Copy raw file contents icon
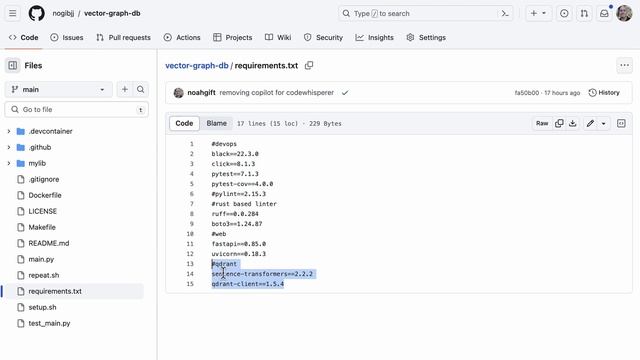640x360 pixels. [559, 123]
